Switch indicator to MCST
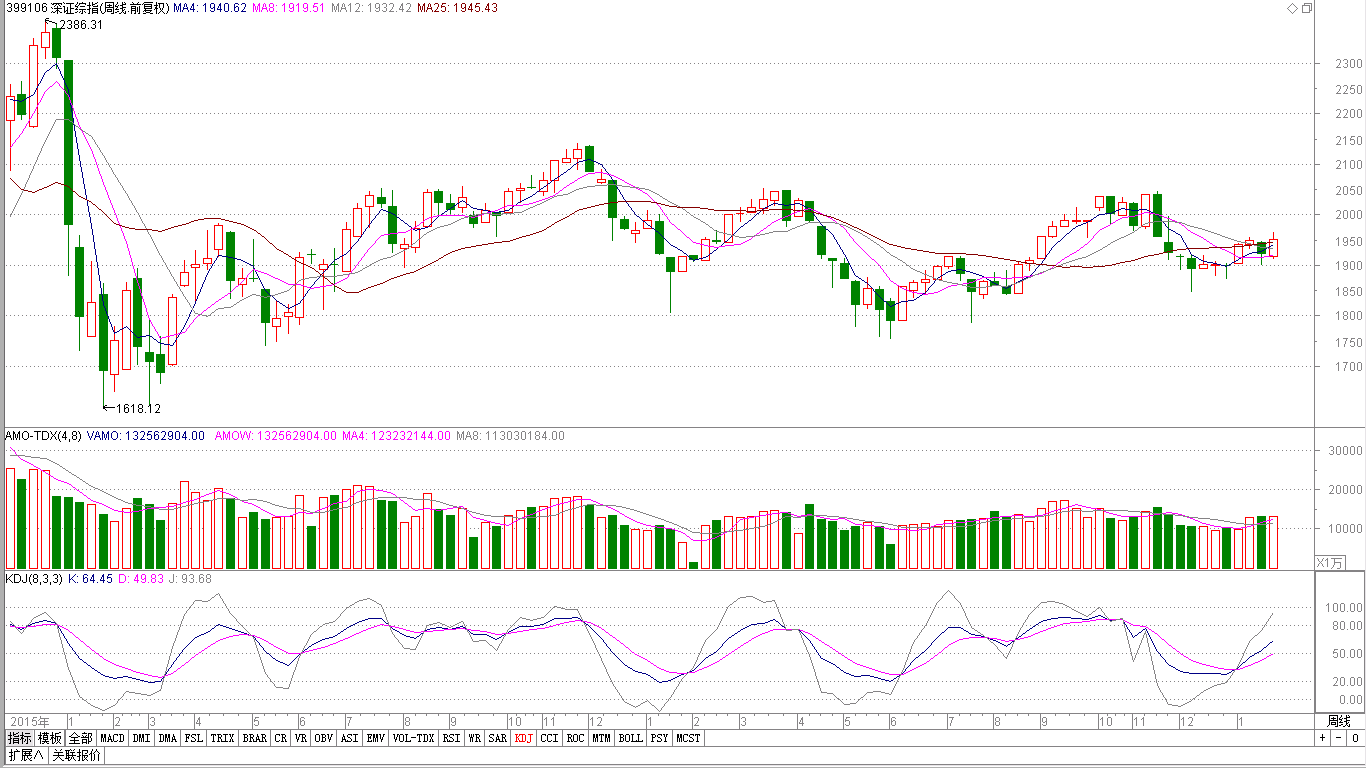 (688, 738)
